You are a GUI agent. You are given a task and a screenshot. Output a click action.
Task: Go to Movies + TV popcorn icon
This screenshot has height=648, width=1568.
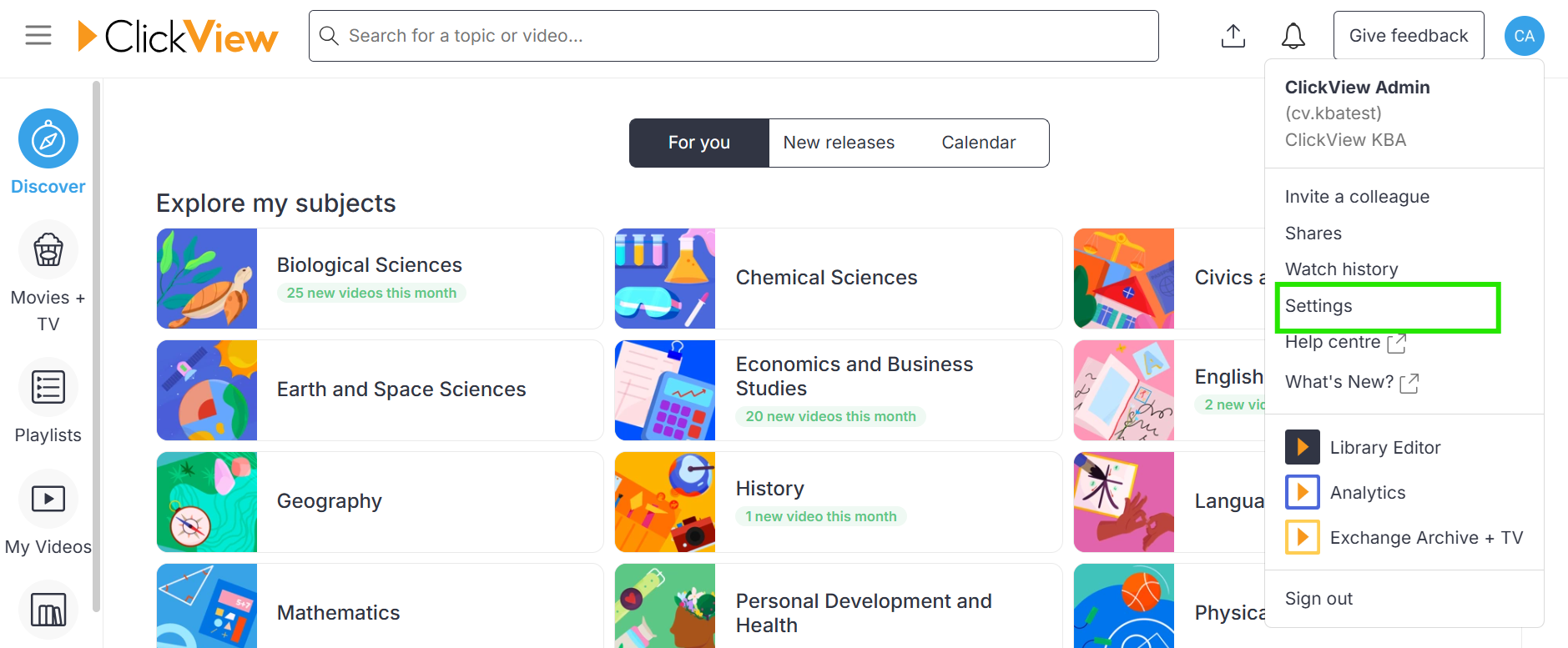tap(48, 249)
